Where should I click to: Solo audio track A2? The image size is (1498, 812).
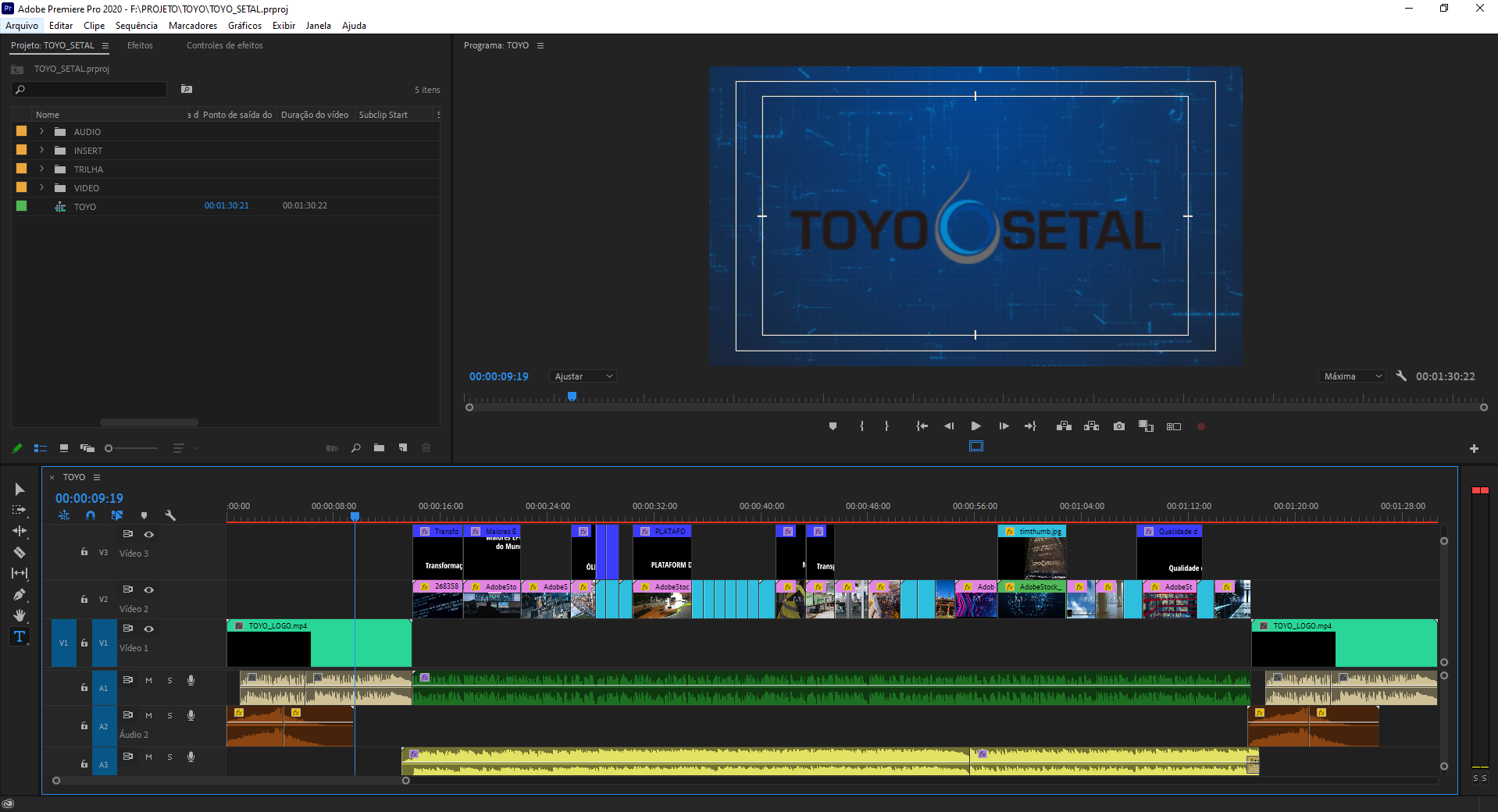[169, 715]
